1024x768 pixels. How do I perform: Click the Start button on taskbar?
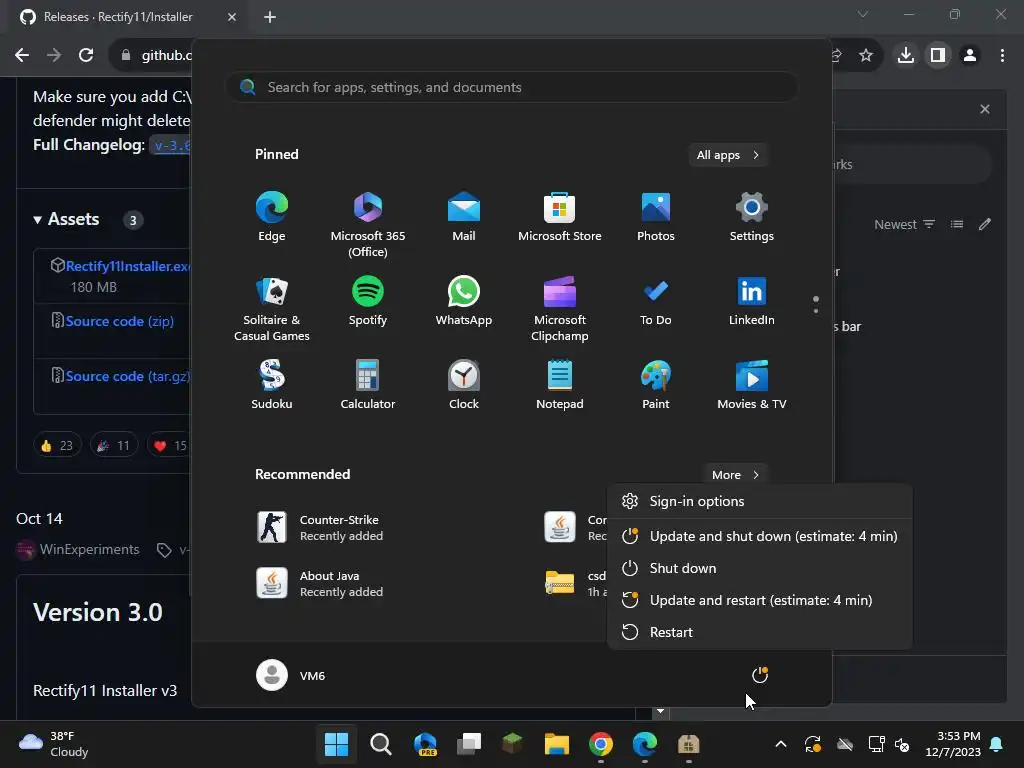pyautogui.click(x=336, y=744)
